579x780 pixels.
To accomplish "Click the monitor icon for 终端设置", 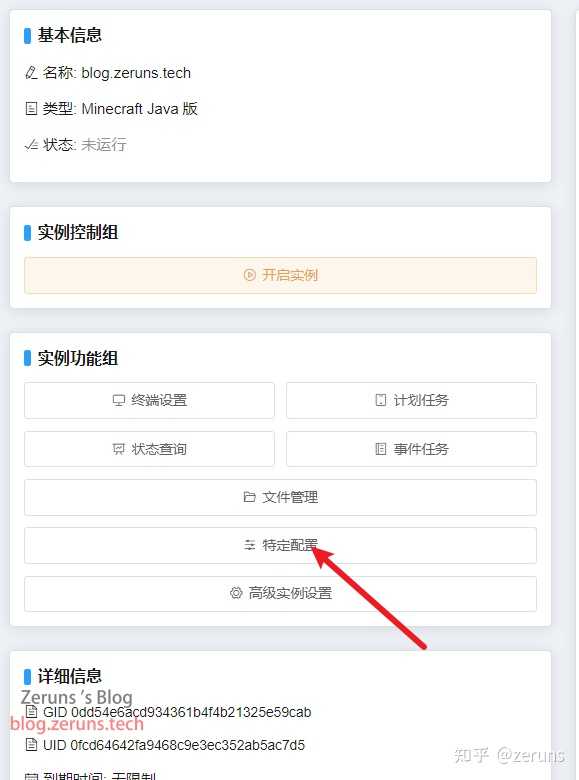I will (x=118, y=400).
